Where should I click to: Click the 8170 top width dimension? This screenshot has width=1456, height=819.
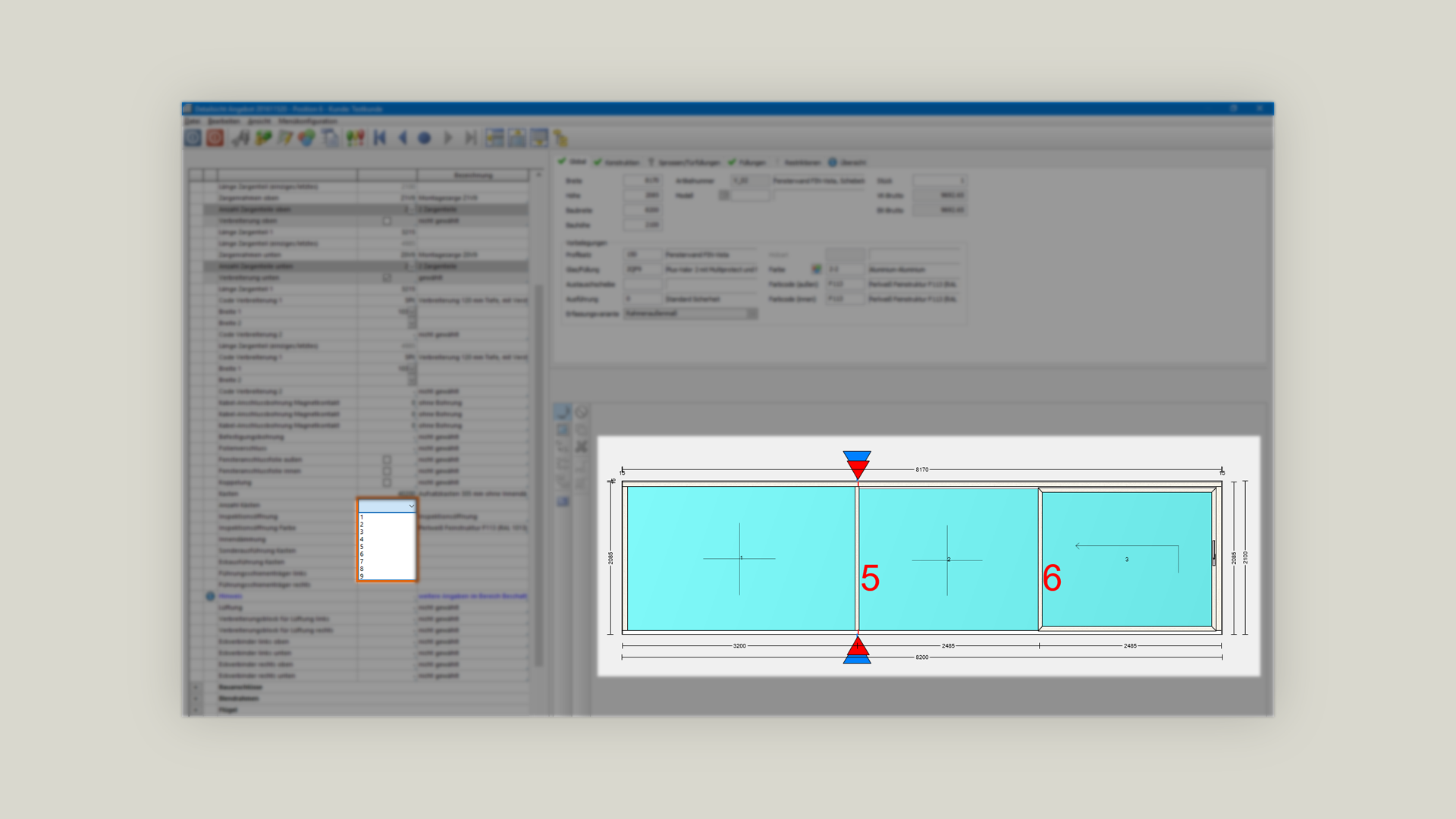coord(922,470)
